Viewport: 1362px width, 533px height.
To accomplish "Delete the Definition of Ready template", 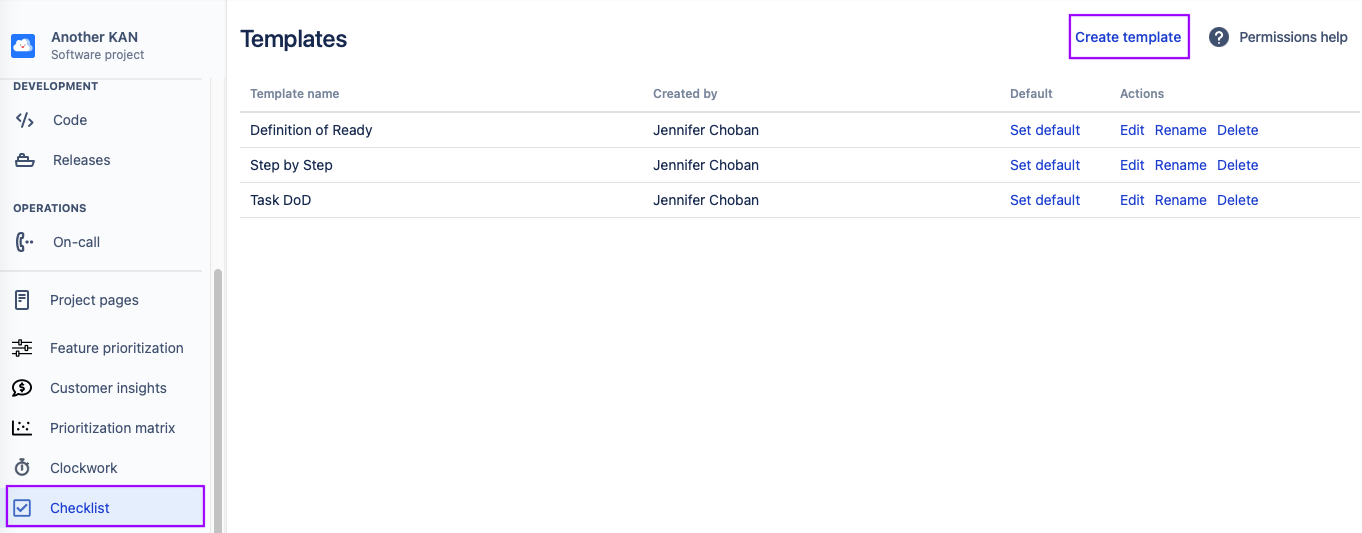I will tap(1237, 130).
